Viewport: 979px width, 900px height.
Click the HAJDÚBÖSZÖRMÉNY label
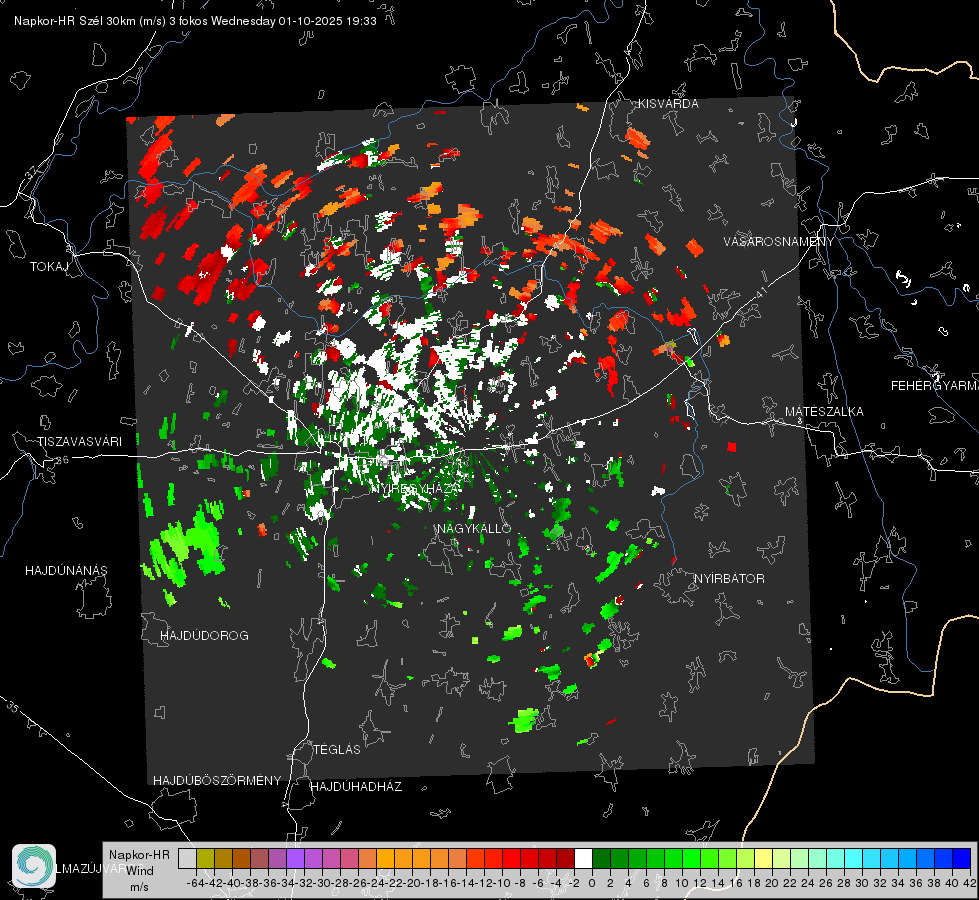coord(217,781)
